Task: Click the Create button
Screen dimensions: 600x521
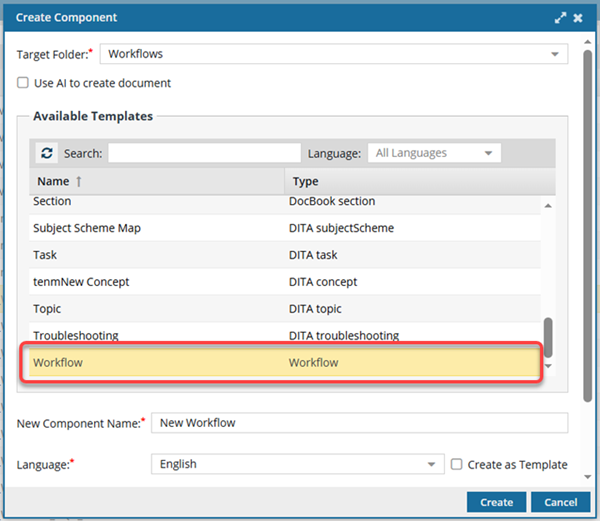Action: pyautogui.click(x=496, y=502)
